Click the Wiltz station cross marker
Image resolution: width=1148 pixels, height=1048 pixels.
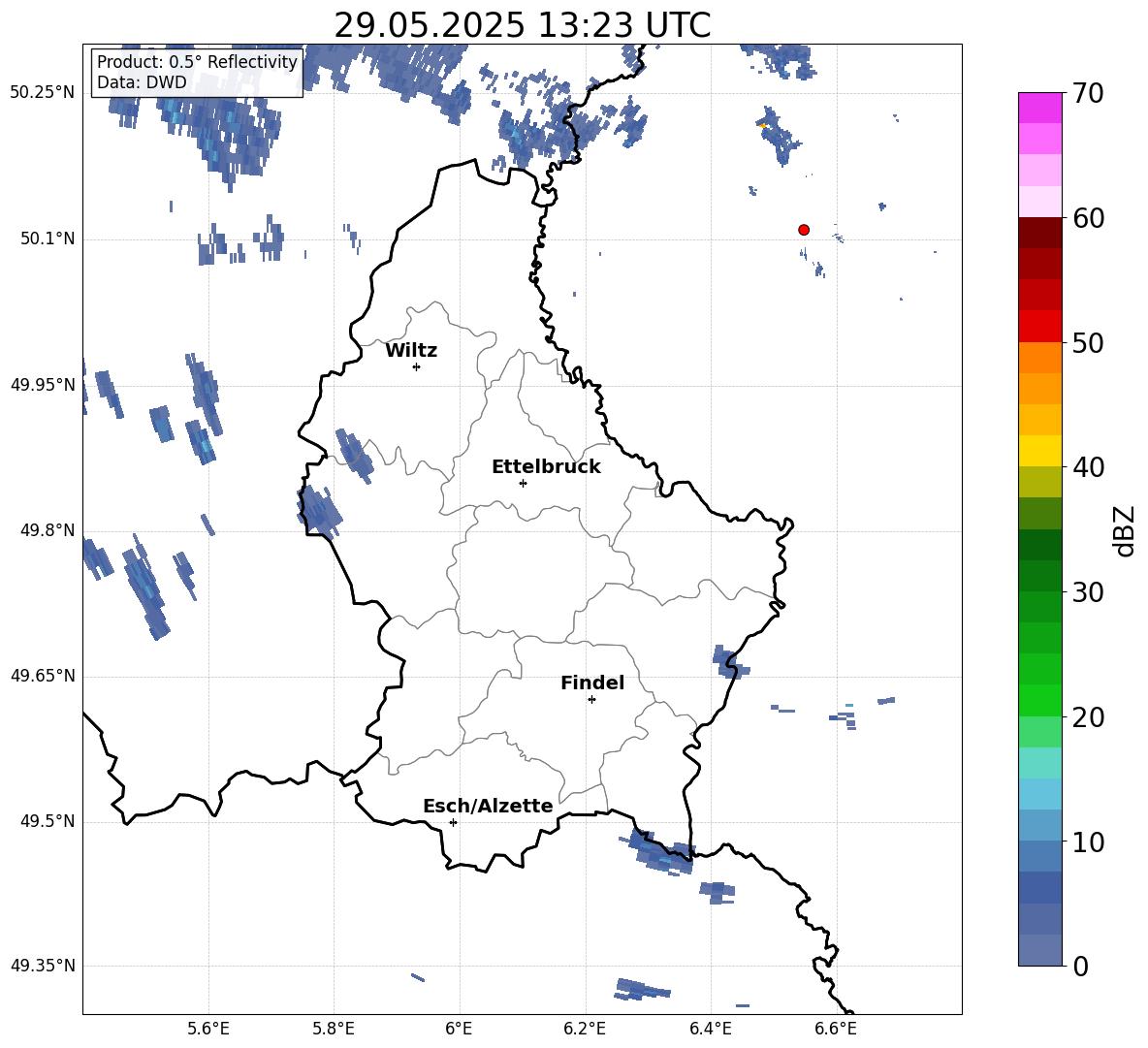(x=417, y=366)
